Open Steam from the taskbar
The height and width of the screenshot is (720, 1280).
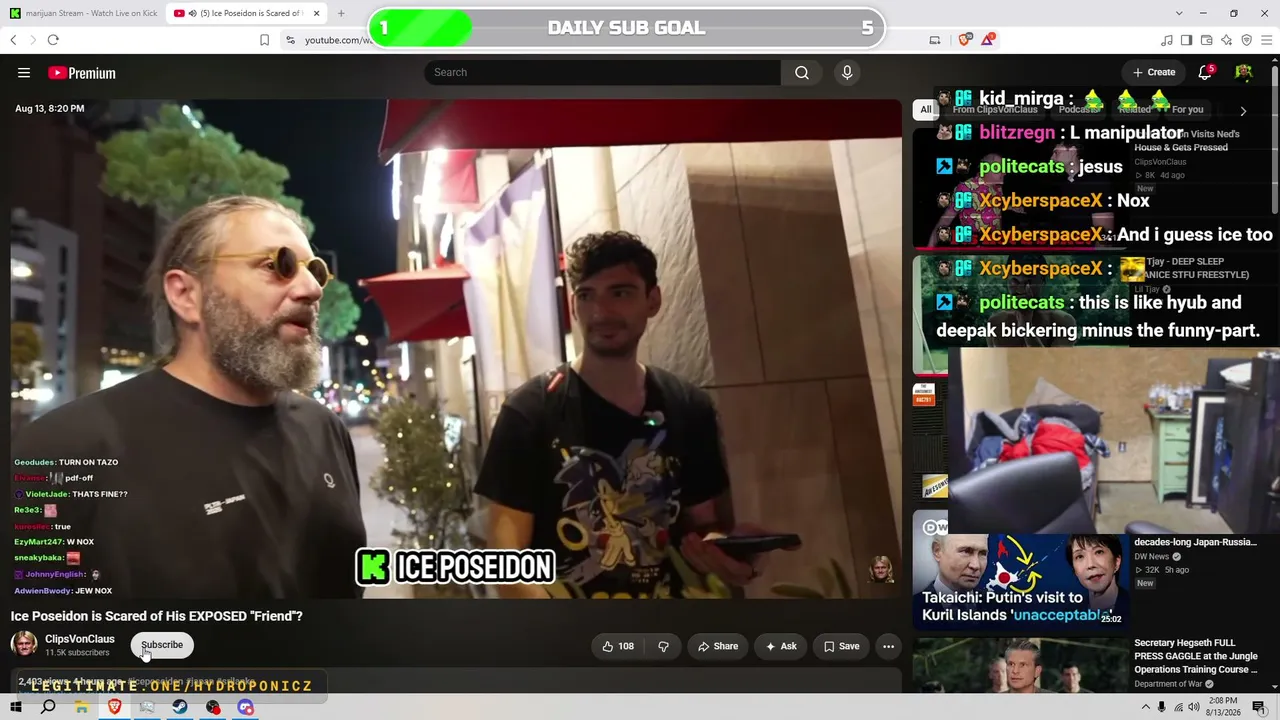pos(179,707)
